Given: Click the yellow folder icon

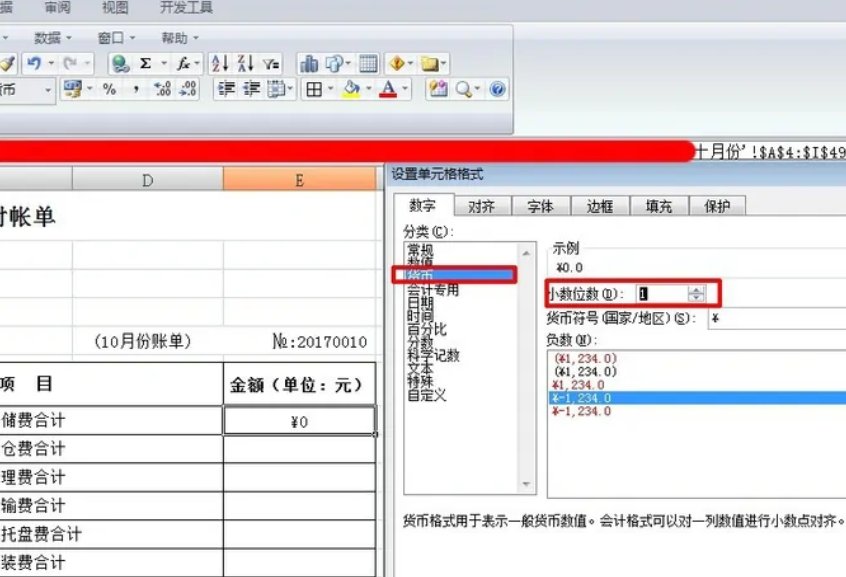Looking at the screenshot, I should tap(429, 64).
